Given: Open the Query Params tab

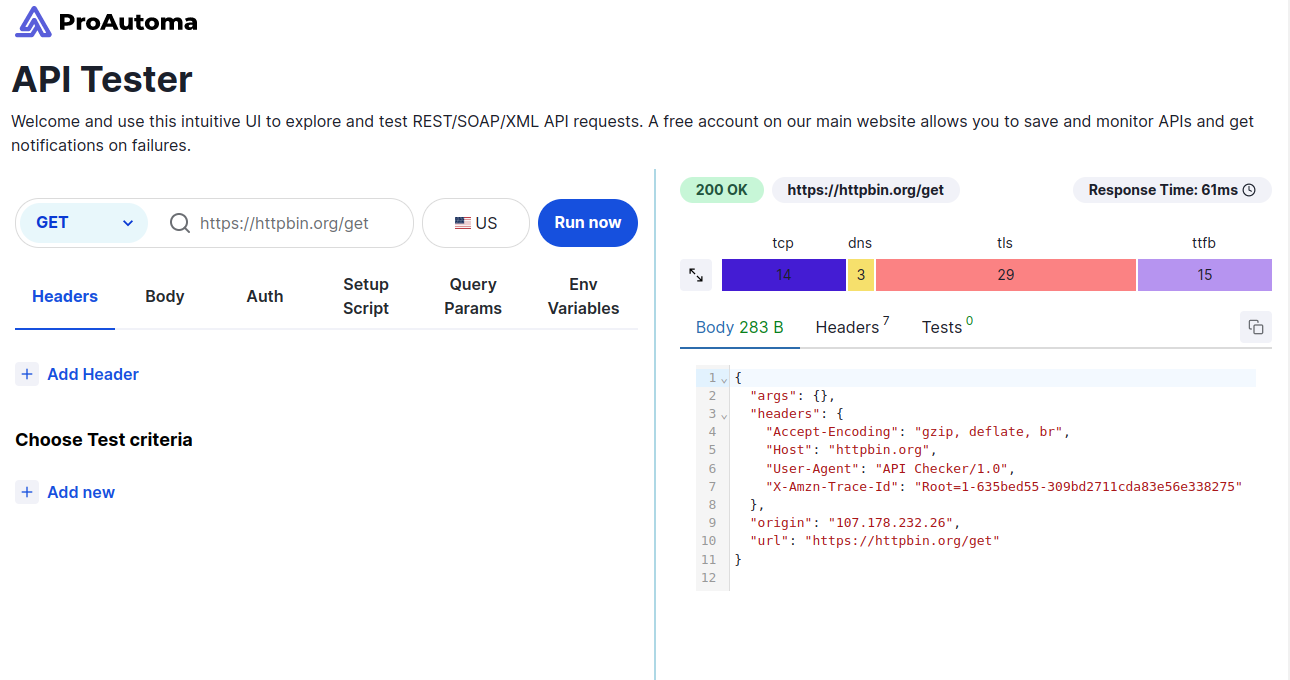Looking at the screenshot, I should point(472,296).
